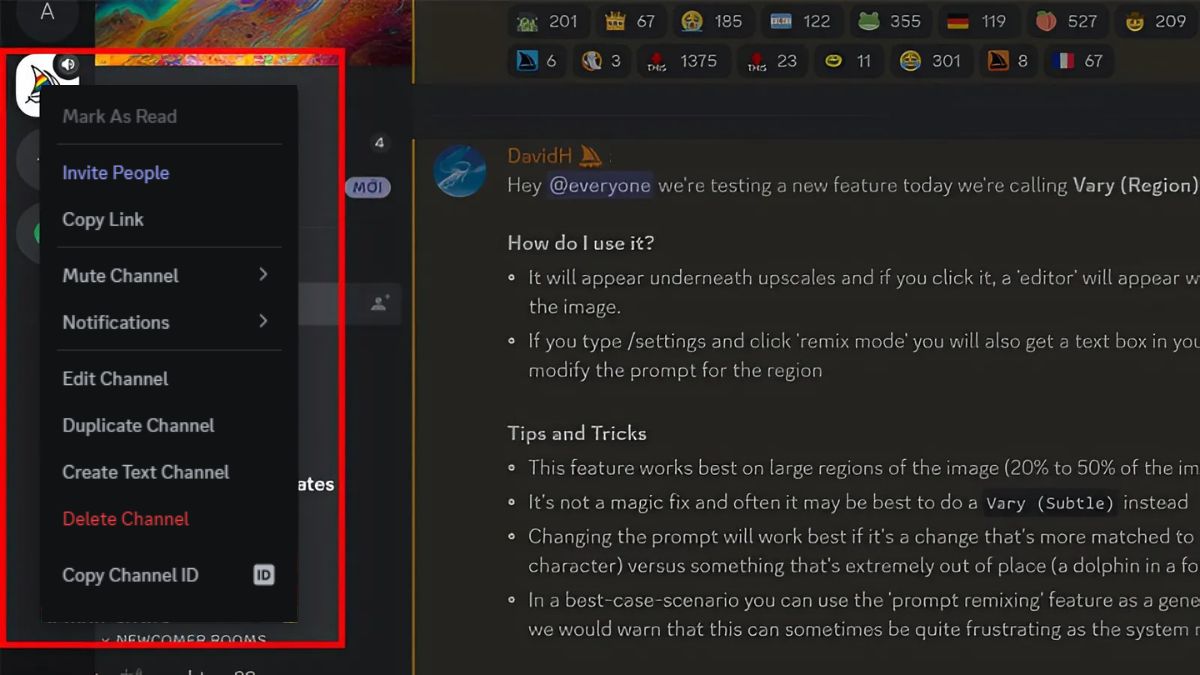This screenshot has width=1200, height=675.
Task: Click the blue sailboat reaction showing 6
Action: (x=537, y=61)
